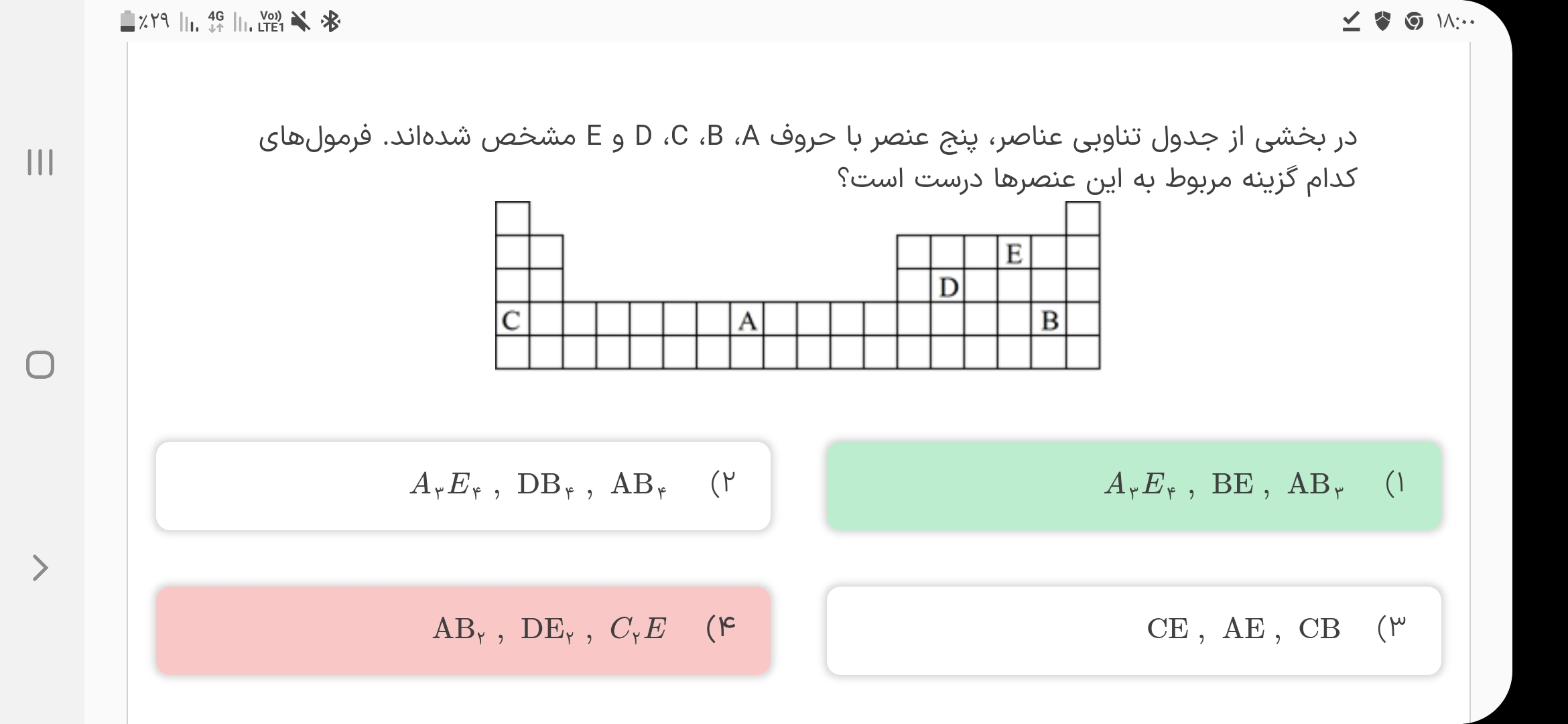
Task: Select answer option 1 with AB₃
Action: pyautogui.click(x=1134, y=486)
